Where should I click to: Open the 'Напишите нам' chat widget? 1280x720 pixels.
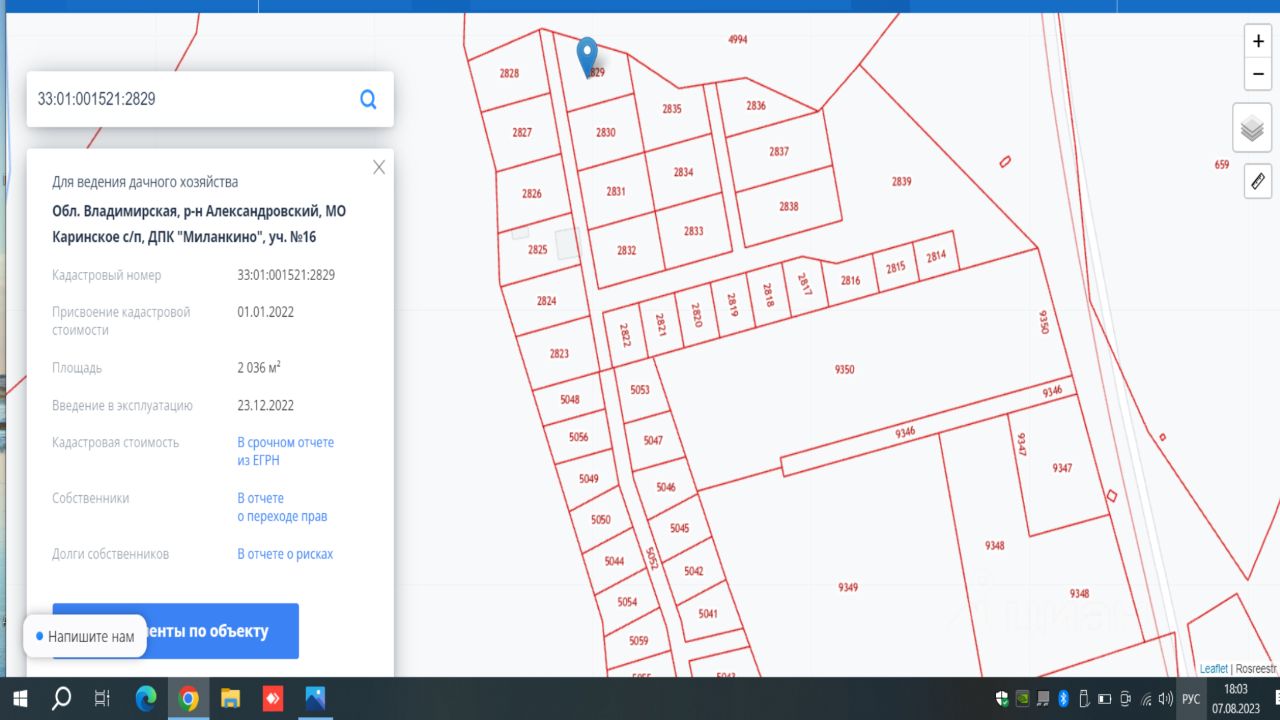(85, 636)
